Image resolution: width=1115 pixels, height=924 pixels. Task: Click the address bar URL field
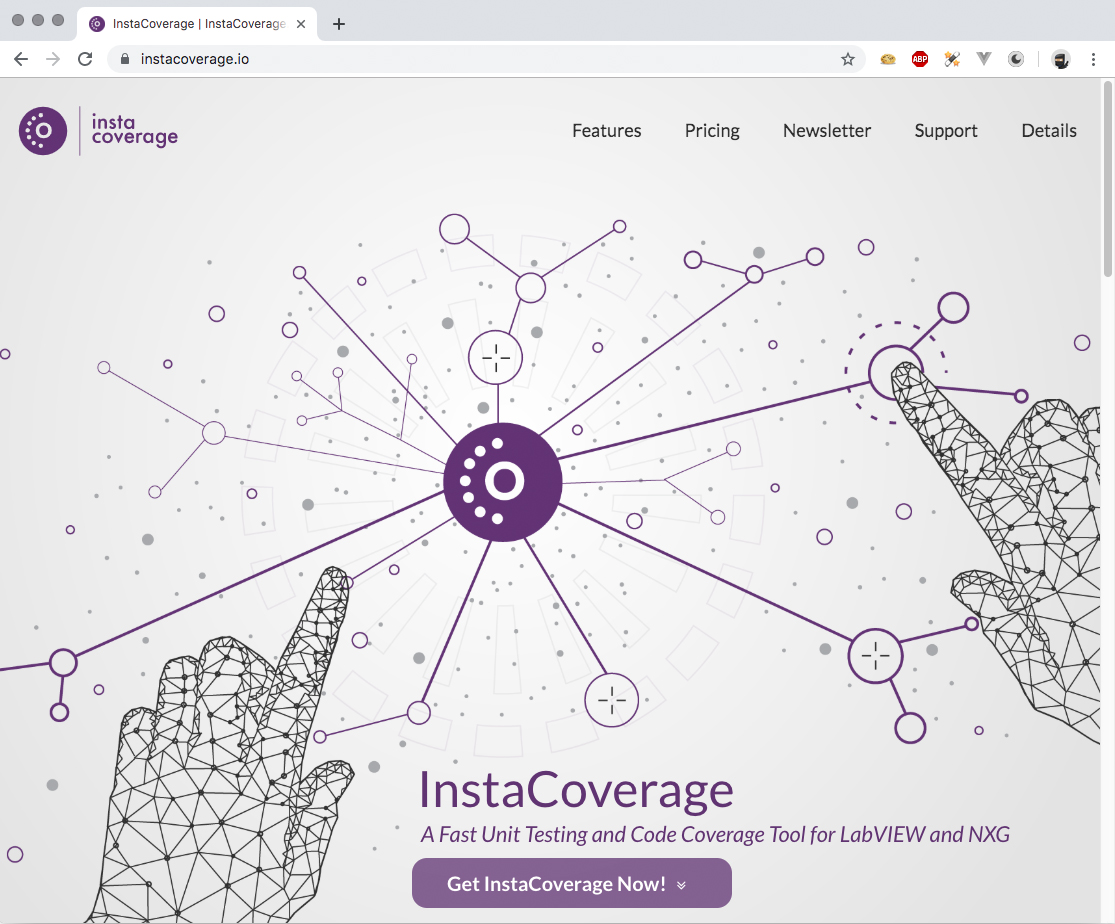coord(484,59)
